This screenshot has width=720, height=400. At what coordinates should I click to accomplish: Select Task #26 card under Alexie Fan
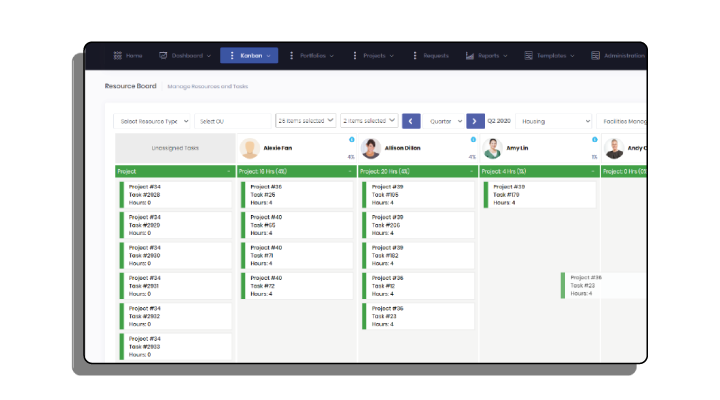(x=297, y=195)
